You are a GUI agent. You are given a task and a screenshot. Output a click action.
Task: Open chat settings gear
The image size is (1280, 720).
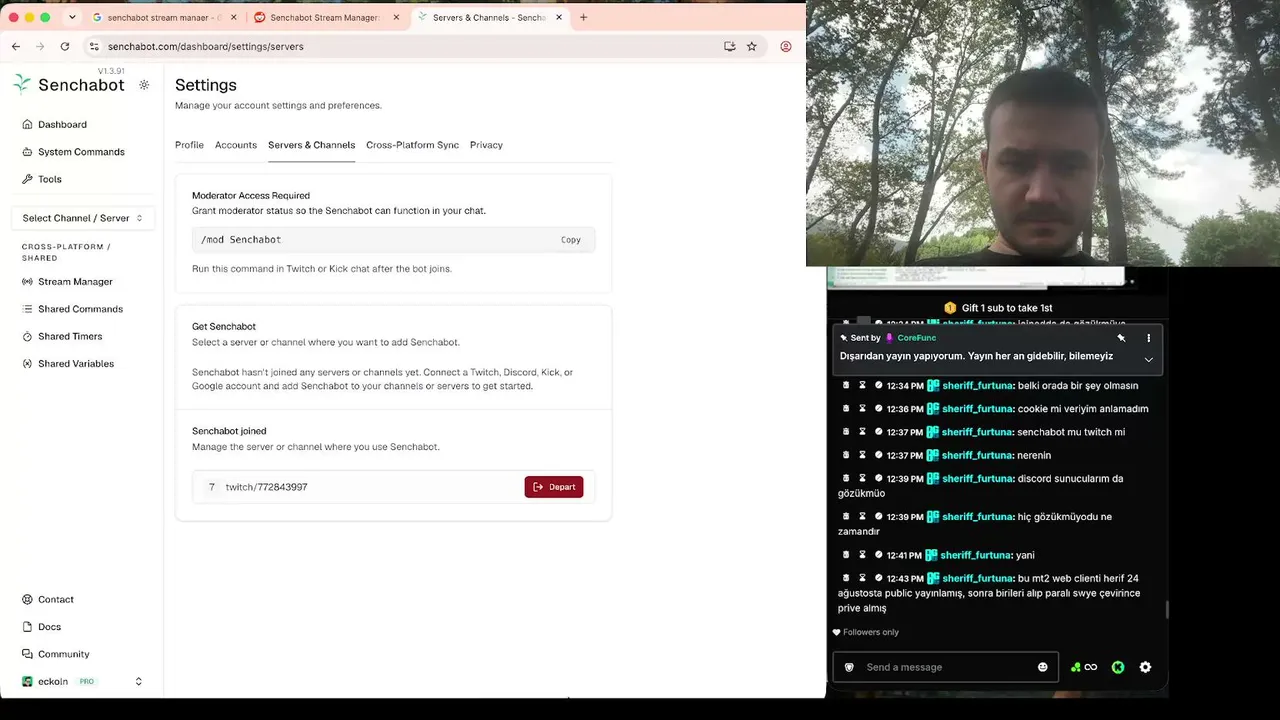click(1145, 667)
